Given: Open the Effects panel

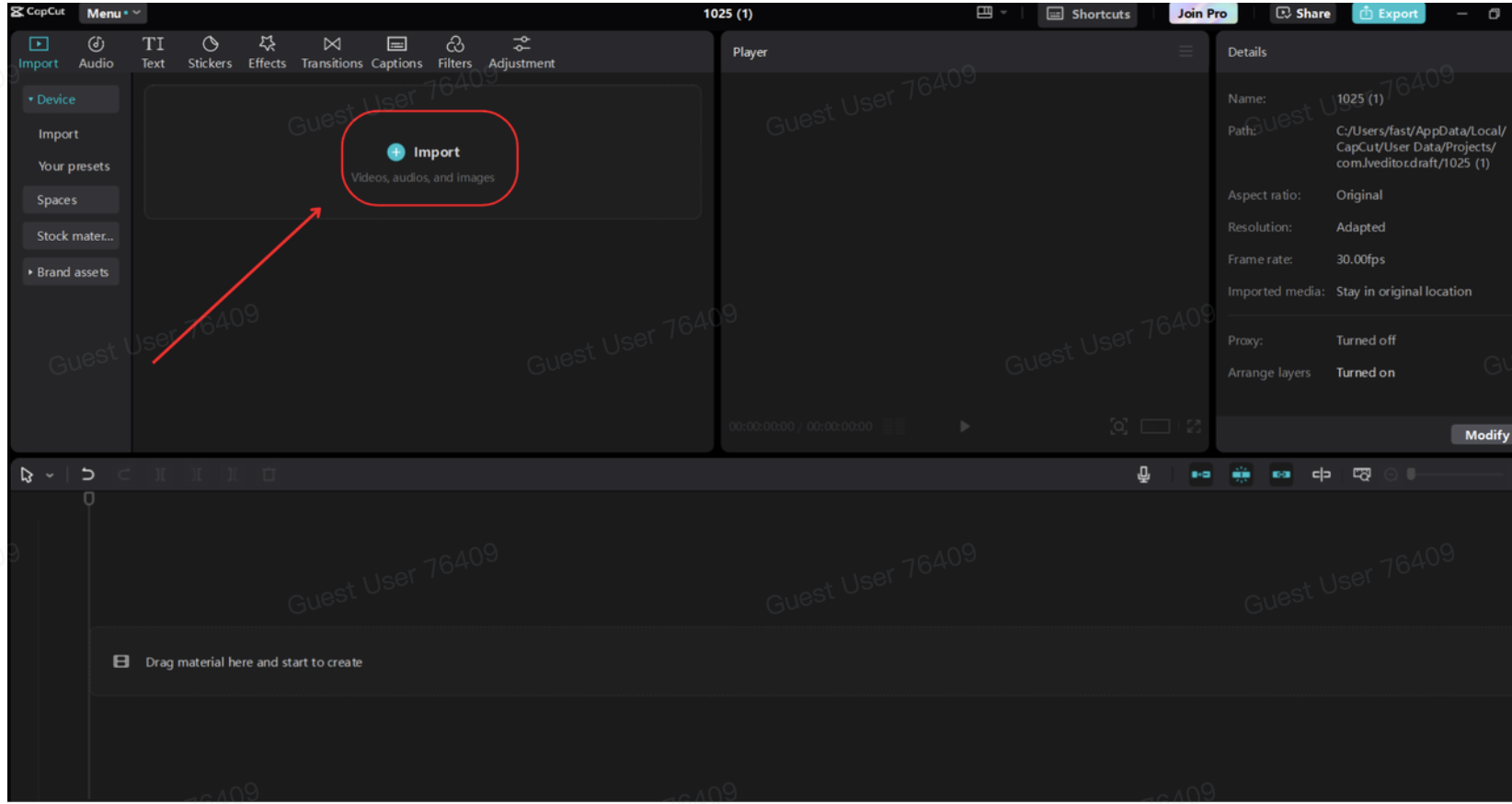Looking at the screenshot, I should click(267, 52).
